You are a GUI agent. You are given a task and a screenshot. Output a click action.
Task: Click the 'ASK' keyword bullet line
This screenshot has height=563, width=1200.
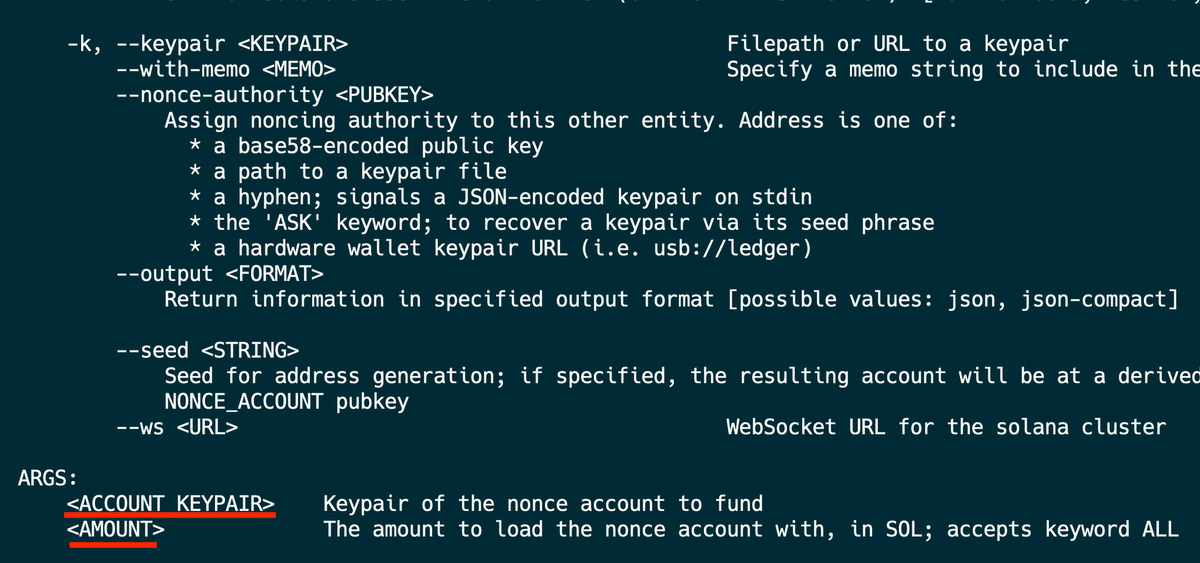pos(562,222)
